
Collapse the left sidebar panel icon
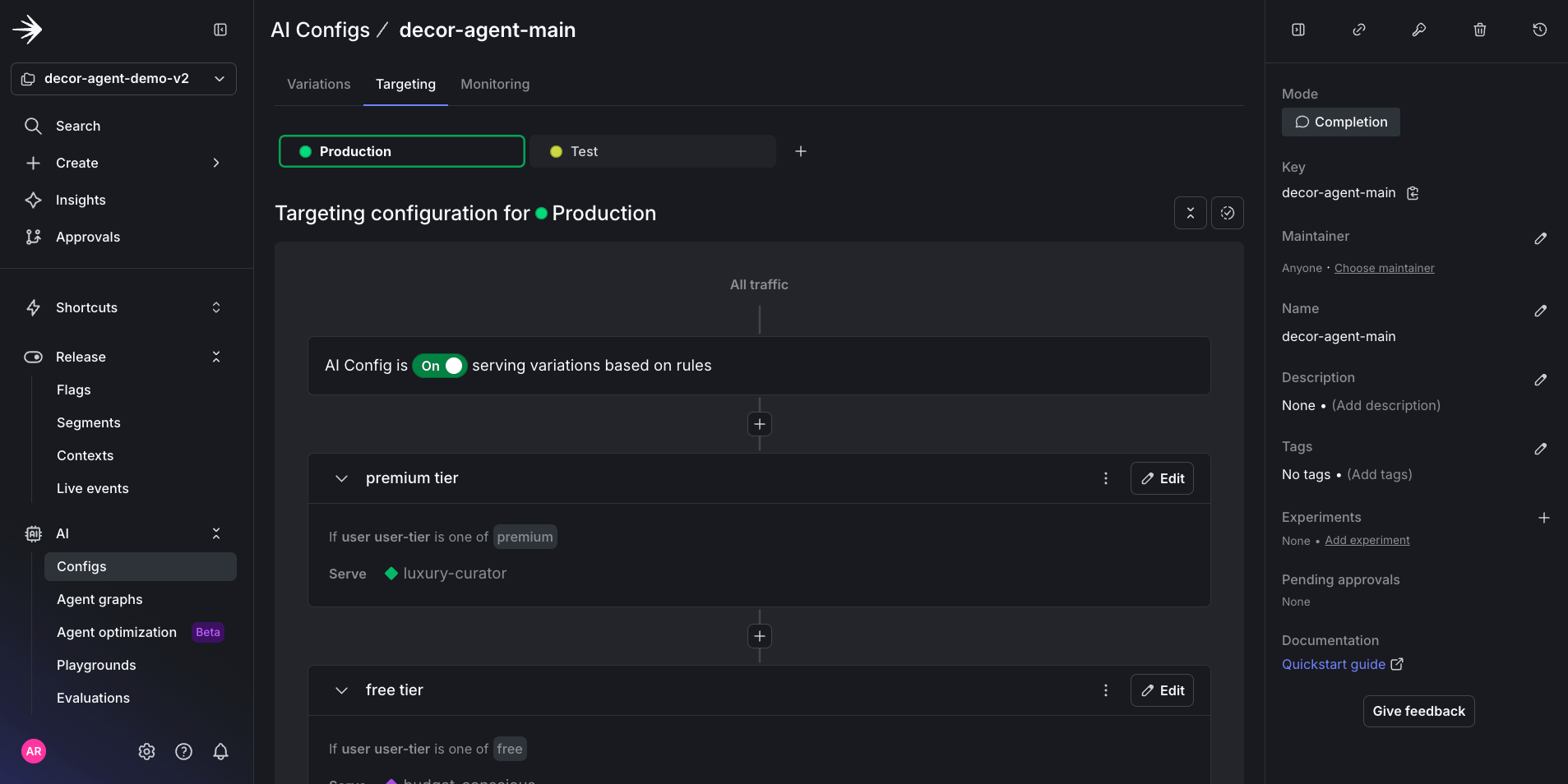pos(220,30)
